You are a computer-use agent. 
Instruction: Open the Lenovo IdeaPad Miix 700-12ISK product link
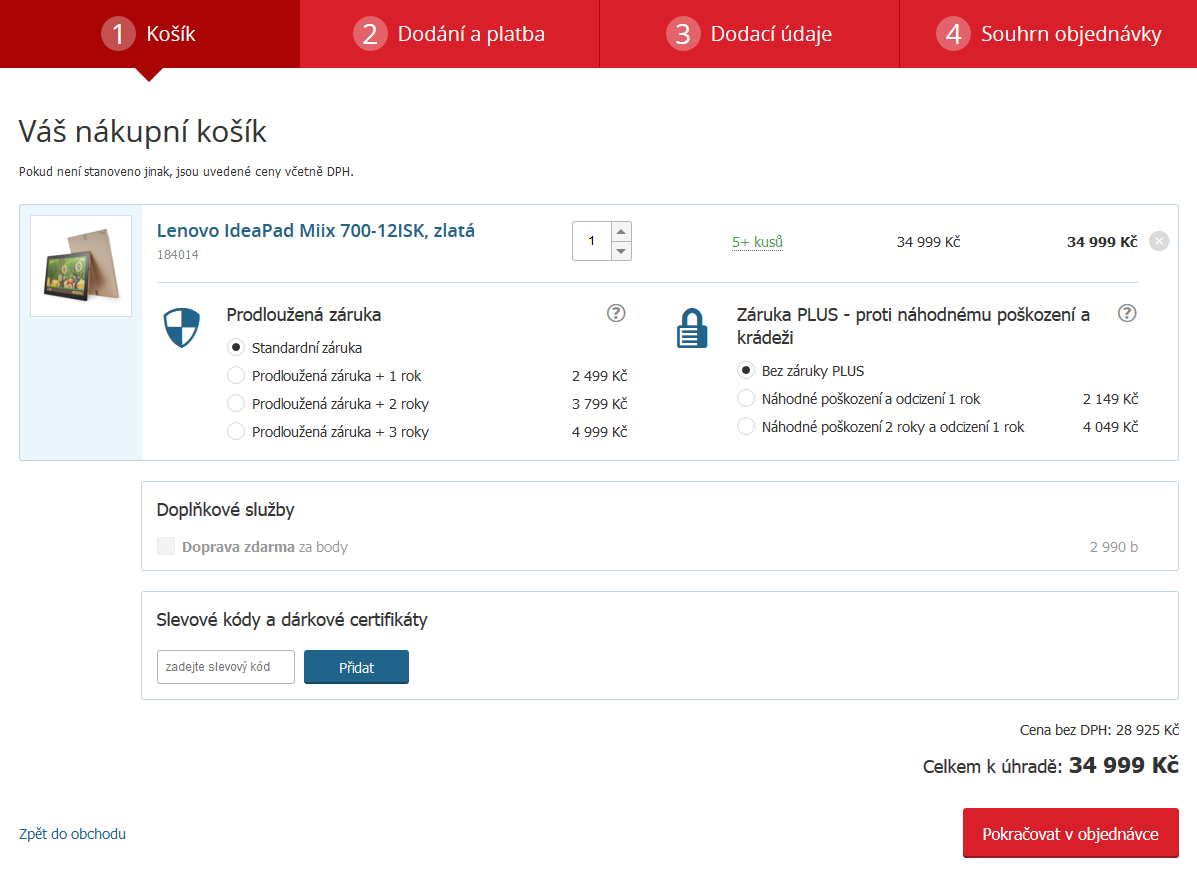[315, 231]
